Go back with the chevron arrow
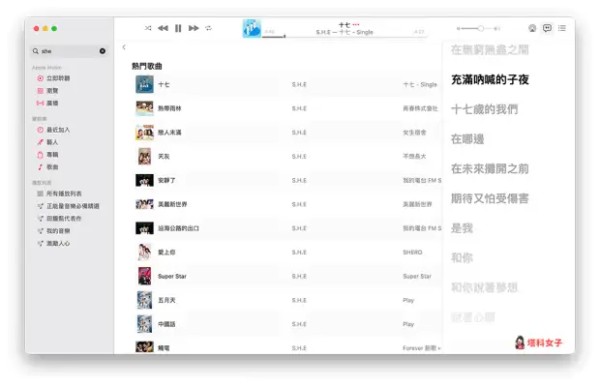This screenshot has width=600, height=387. coord(124,47)
